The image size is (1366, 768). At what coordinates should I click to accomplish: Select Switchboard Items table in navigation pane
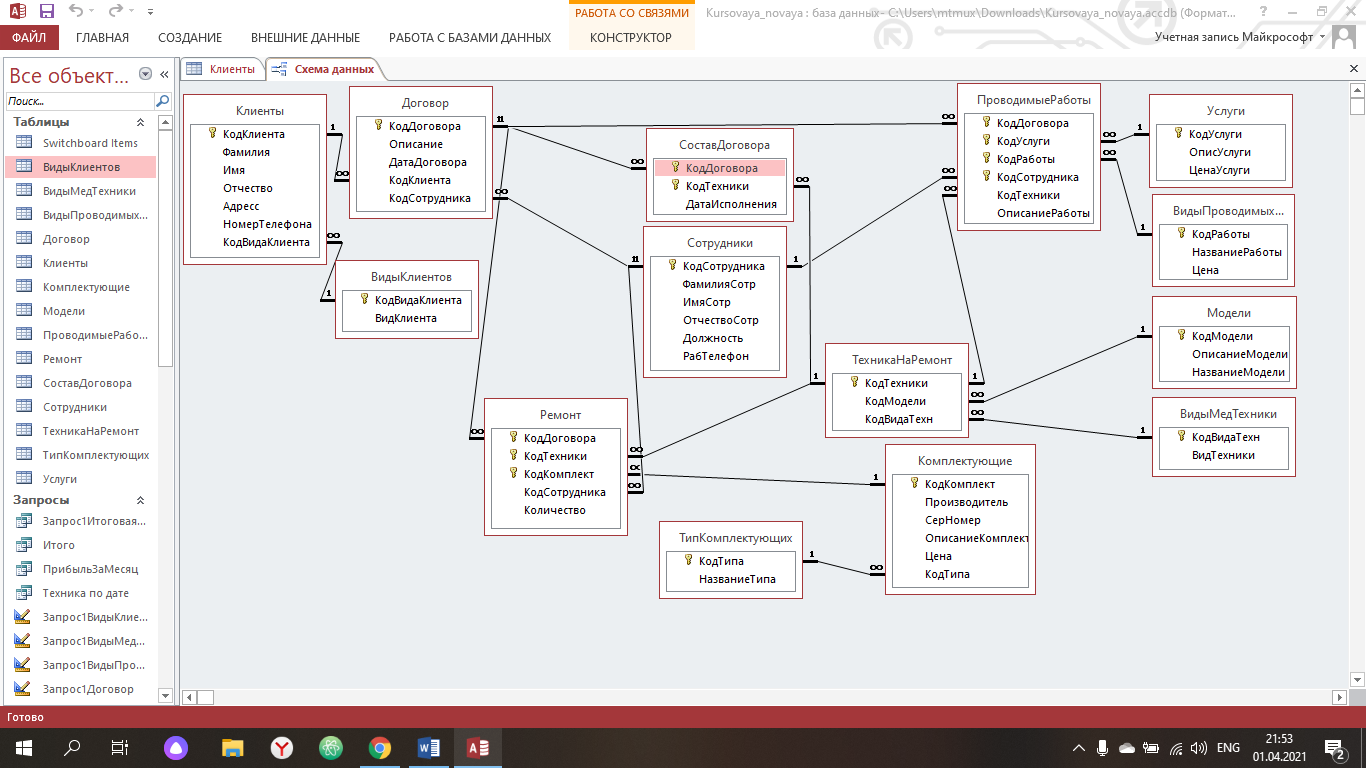point(80,143)
